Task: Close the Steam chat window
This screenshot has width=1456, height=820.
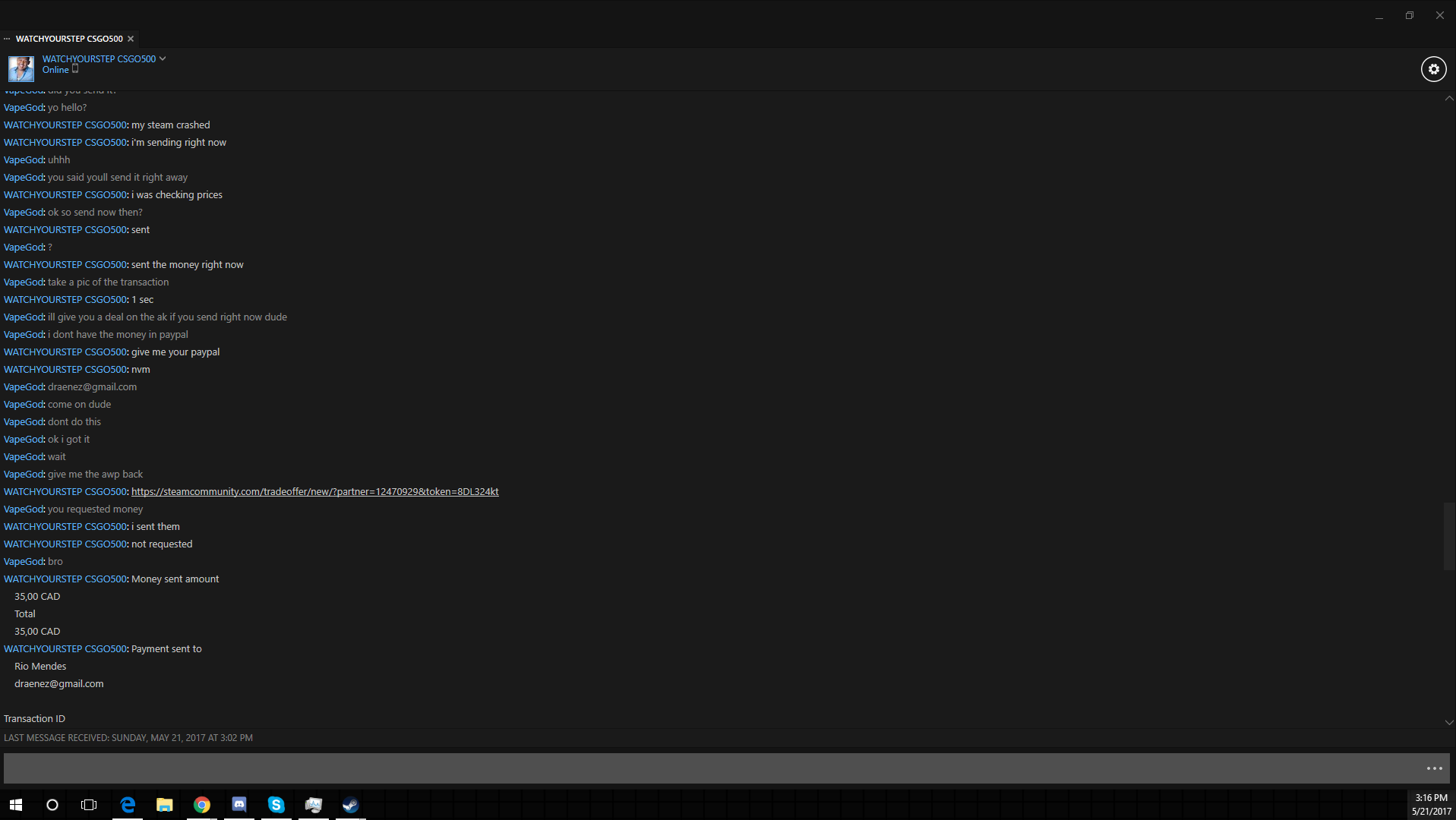Action: (1440, 16)
